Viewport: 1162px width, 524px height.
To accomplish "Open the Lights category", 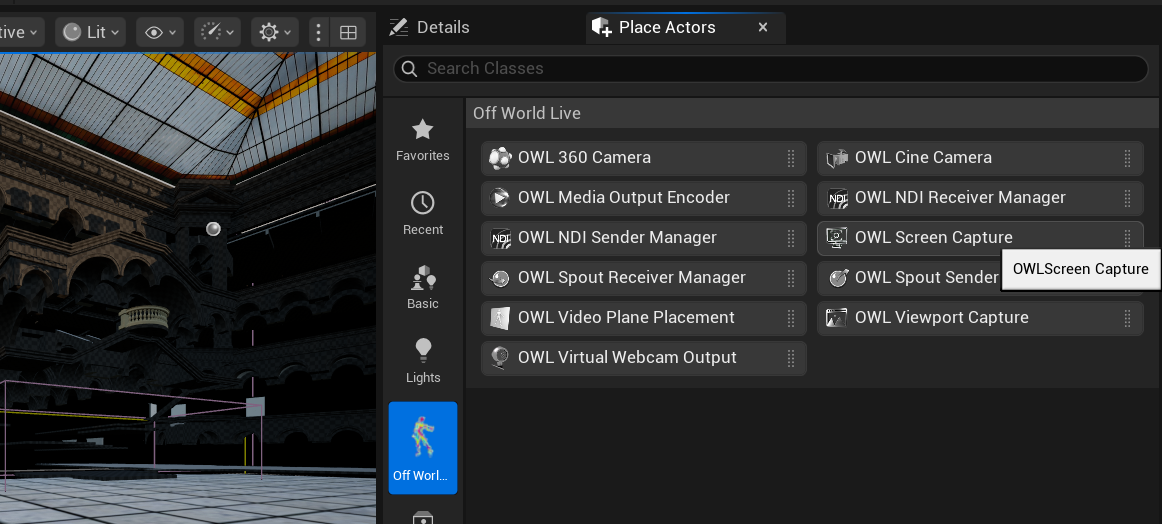I will [x=422, y=362].
